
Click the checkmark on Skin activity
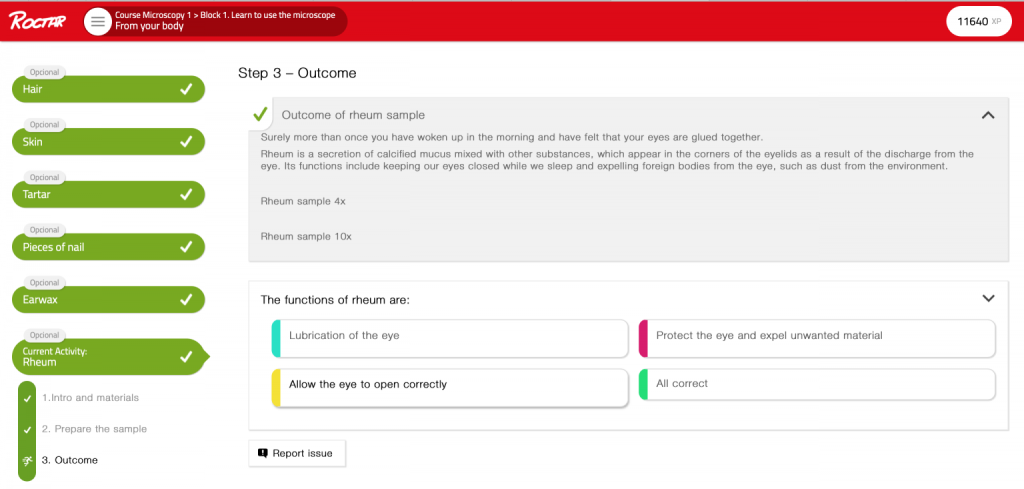(186, 142)
